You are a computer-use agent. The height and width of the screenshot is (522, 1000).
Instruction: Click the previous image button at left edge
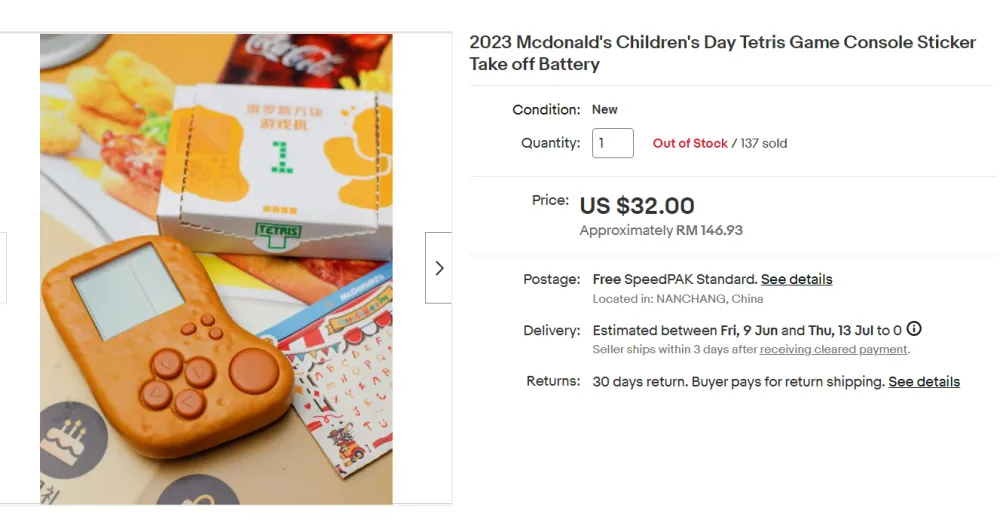(3, 268)
